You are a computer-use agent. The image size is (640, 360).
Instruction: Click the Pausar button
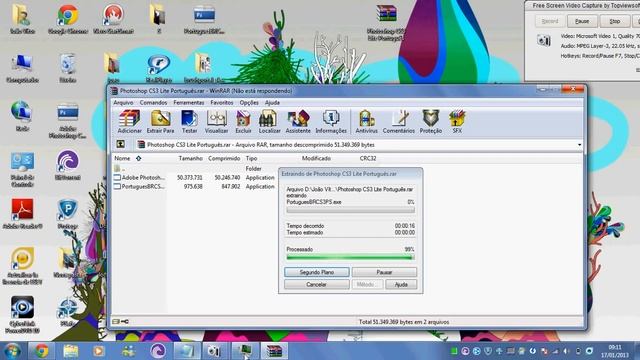(384, 272)
